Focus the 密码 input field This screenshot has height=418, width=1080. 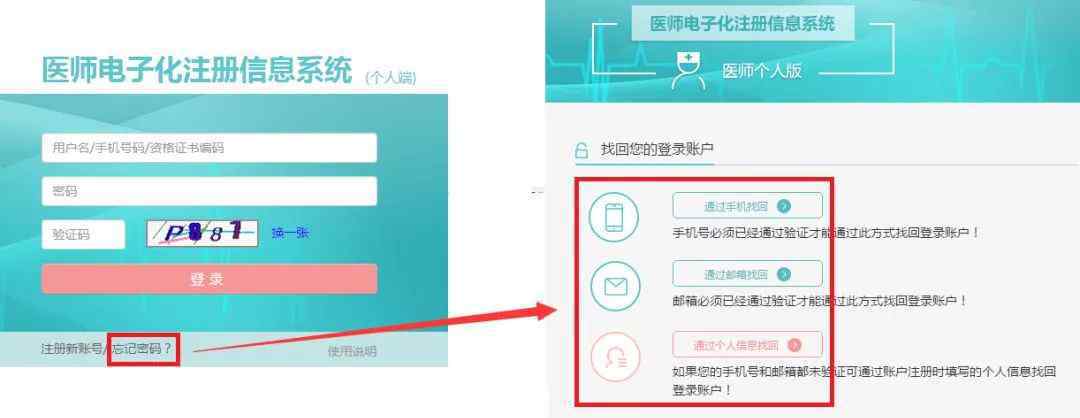(209, 191)
